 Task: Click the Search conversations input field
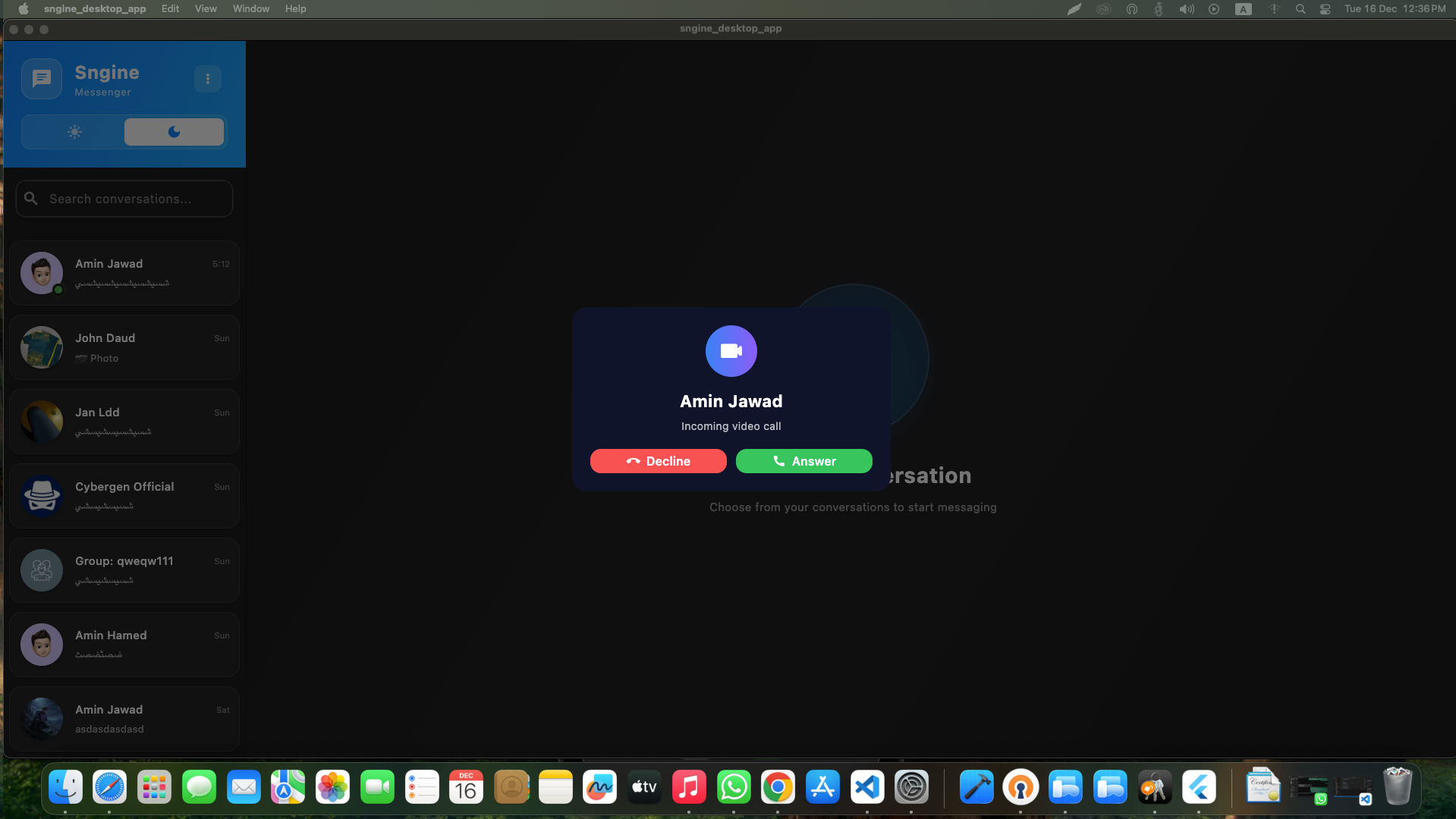[124, 198]
